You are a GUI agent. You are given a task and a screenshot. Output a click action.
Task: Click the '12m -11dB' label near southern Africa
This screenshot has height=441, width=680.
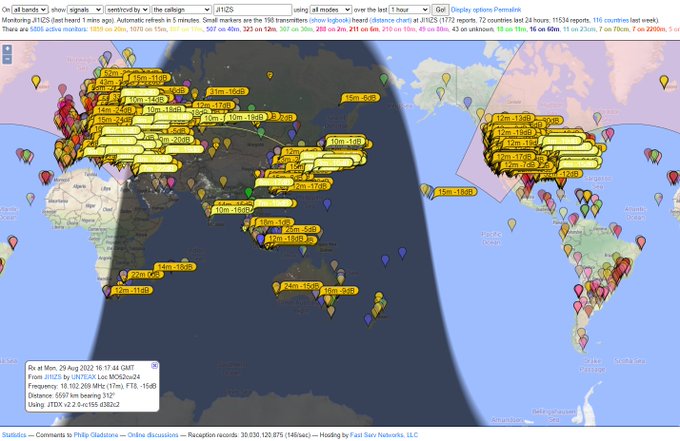click(x=132, y=290)
